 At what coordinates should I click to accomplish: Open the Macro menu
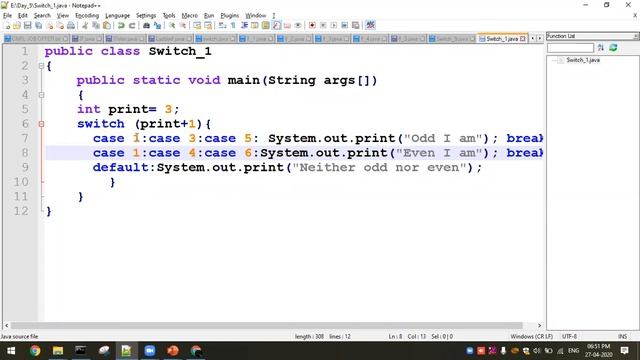[x=189, y=16]
